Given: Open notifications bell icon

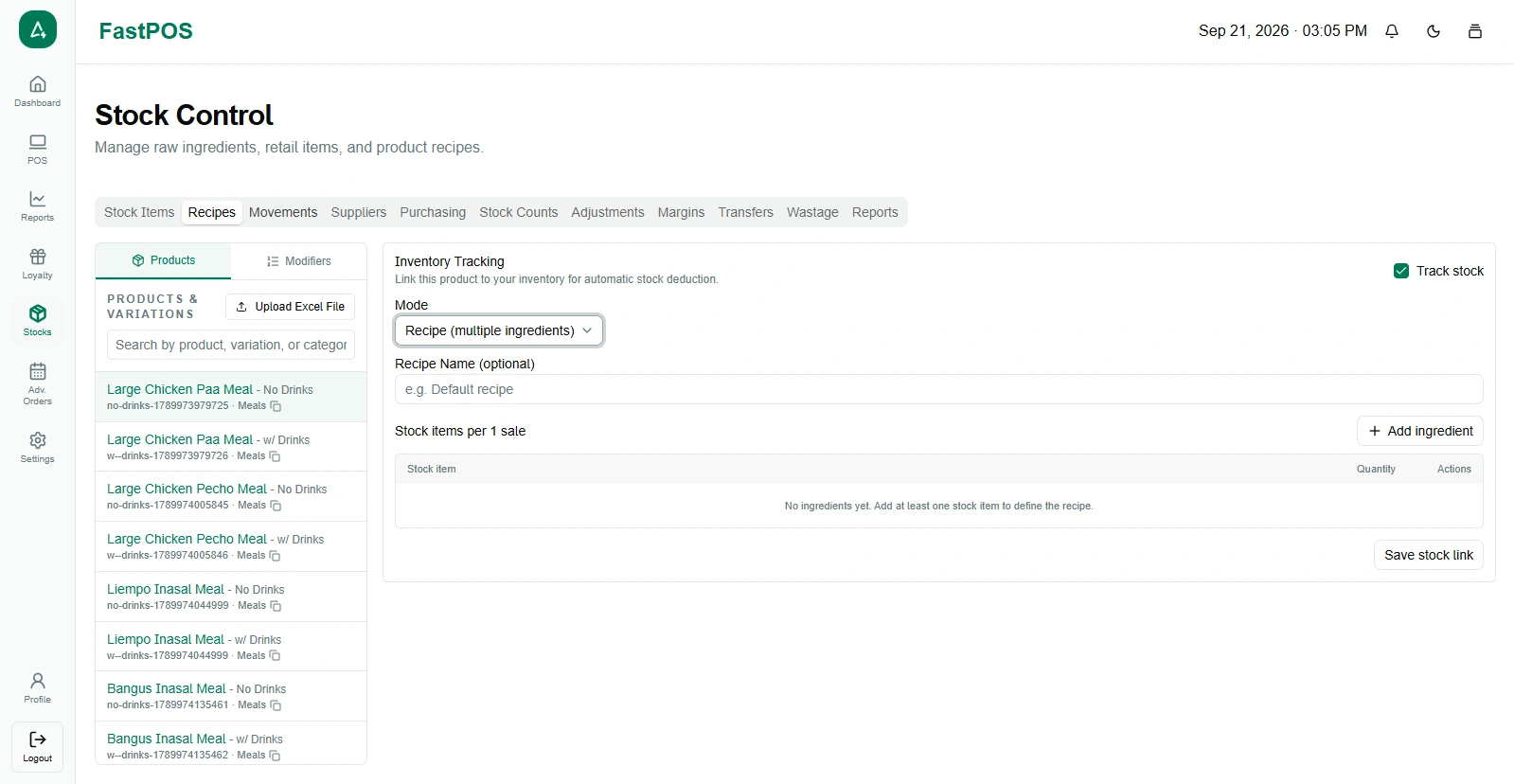Looking at the screenshot, I should tap(1392, 31).
